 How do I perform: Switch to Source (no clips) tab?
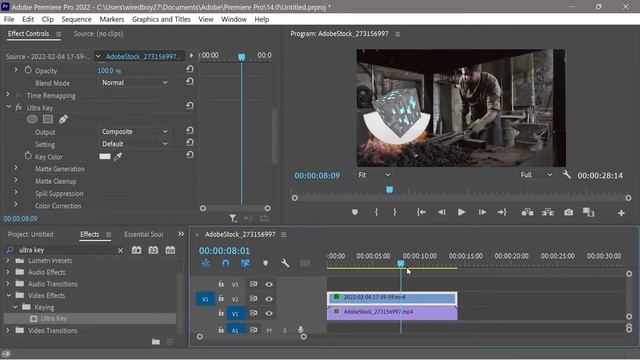point(98,34)
